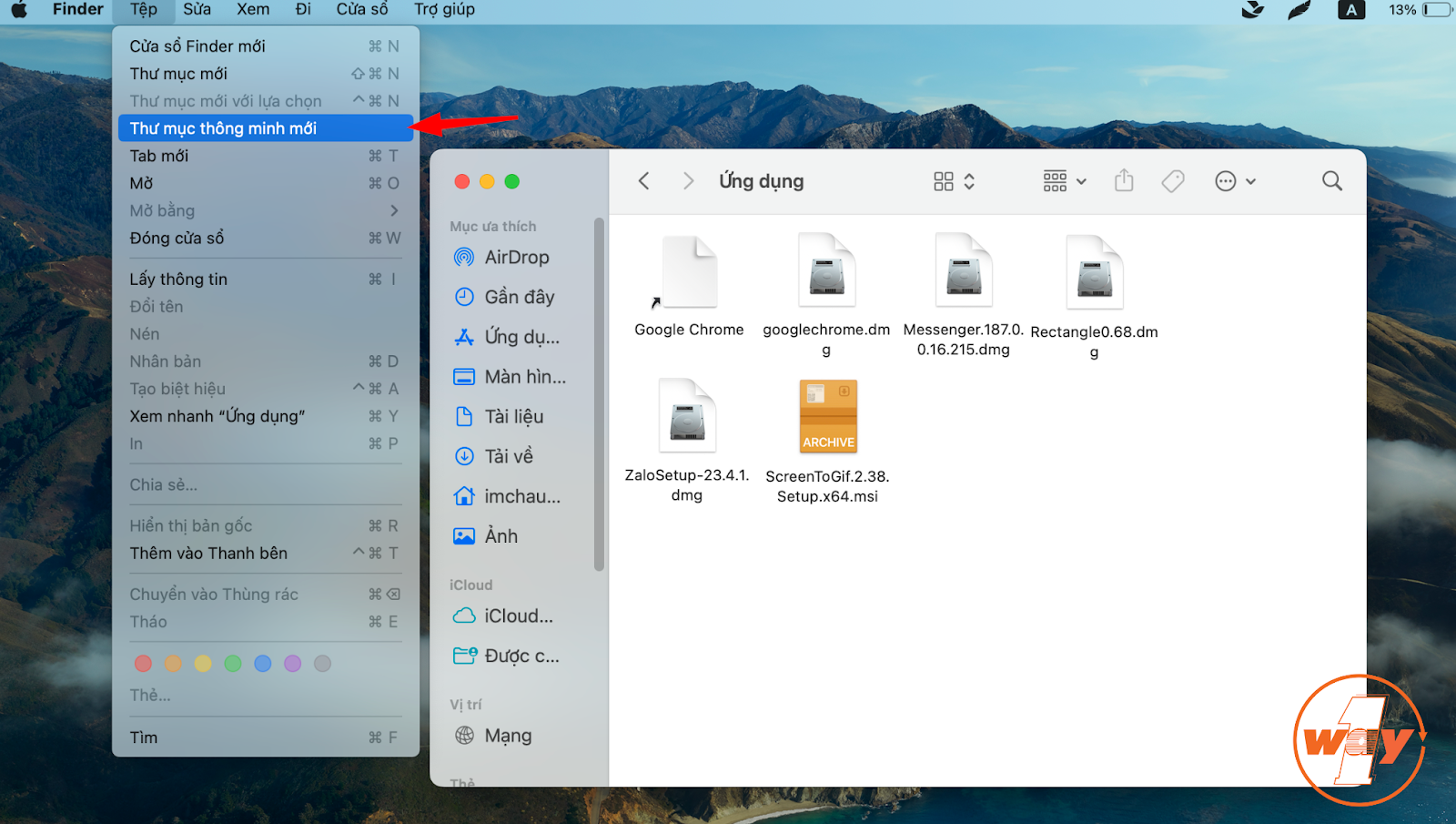Choose Đóng cửa sổ

point(266,238)
